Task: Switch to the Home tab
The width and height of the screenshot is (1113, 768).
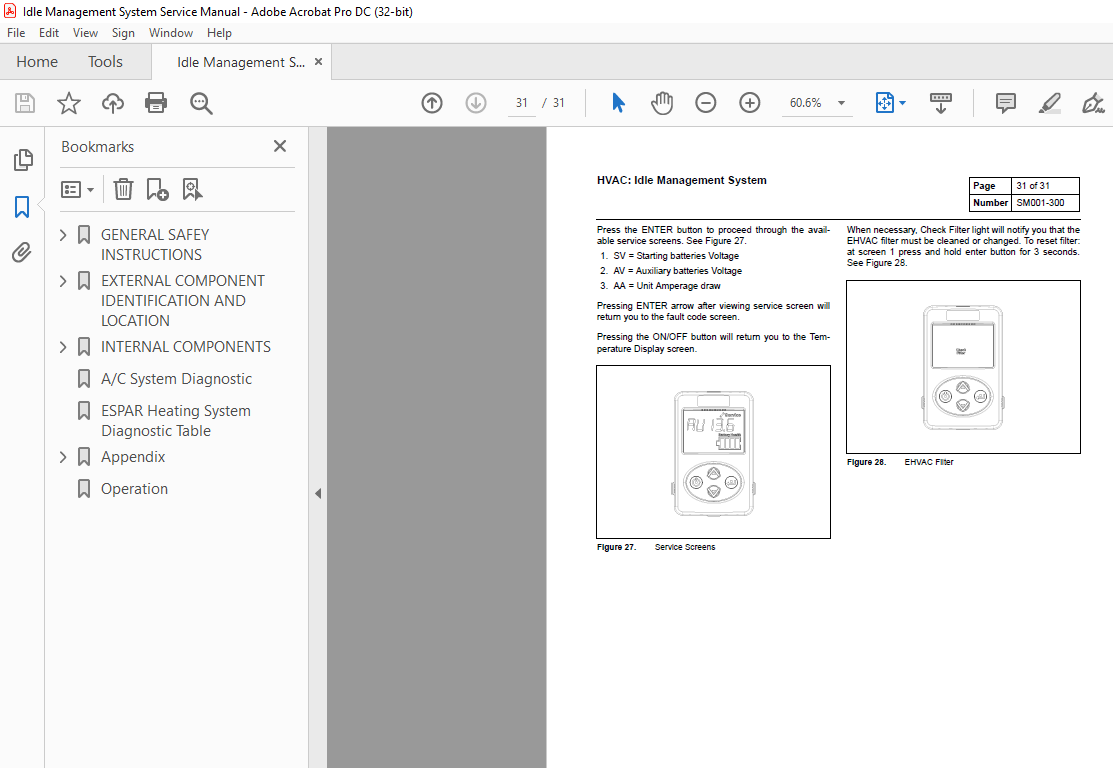Action: click(37, 62)
